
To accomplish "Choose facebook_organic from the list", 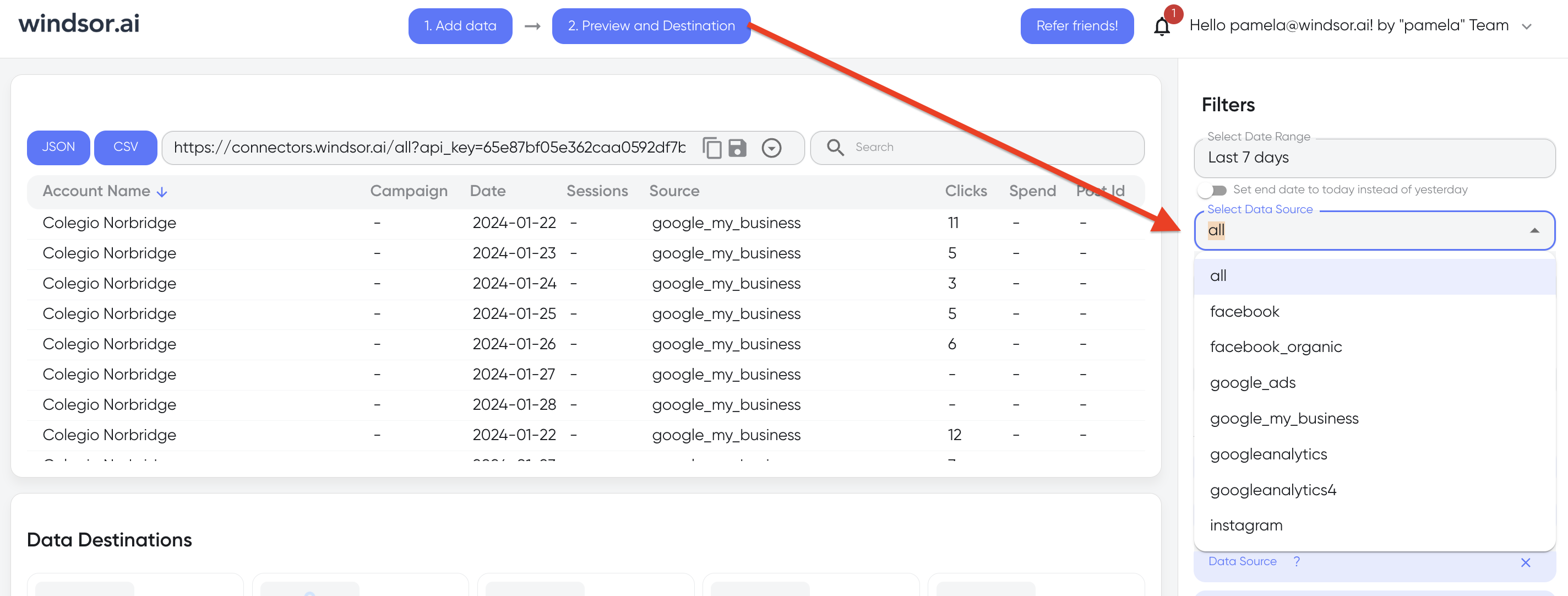I will click(1374, 348).
